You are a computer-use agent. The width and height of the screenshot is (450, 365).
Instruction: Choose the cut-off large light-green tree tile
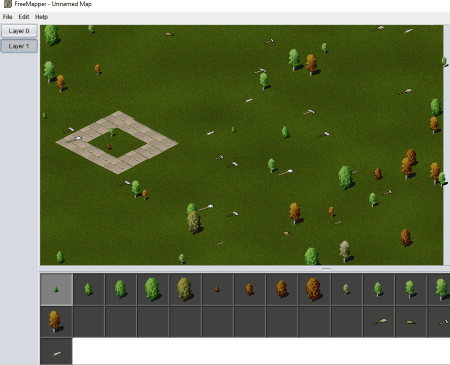pos(439,289)
